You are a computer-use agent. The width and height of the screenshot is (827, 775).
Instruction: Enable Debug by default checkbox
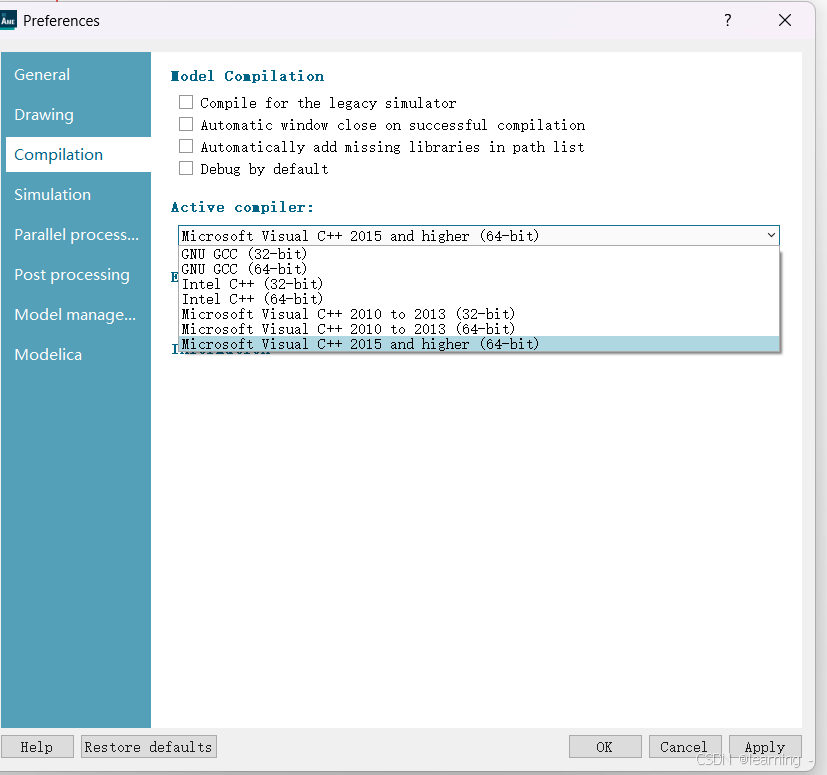tap(186, 168)
